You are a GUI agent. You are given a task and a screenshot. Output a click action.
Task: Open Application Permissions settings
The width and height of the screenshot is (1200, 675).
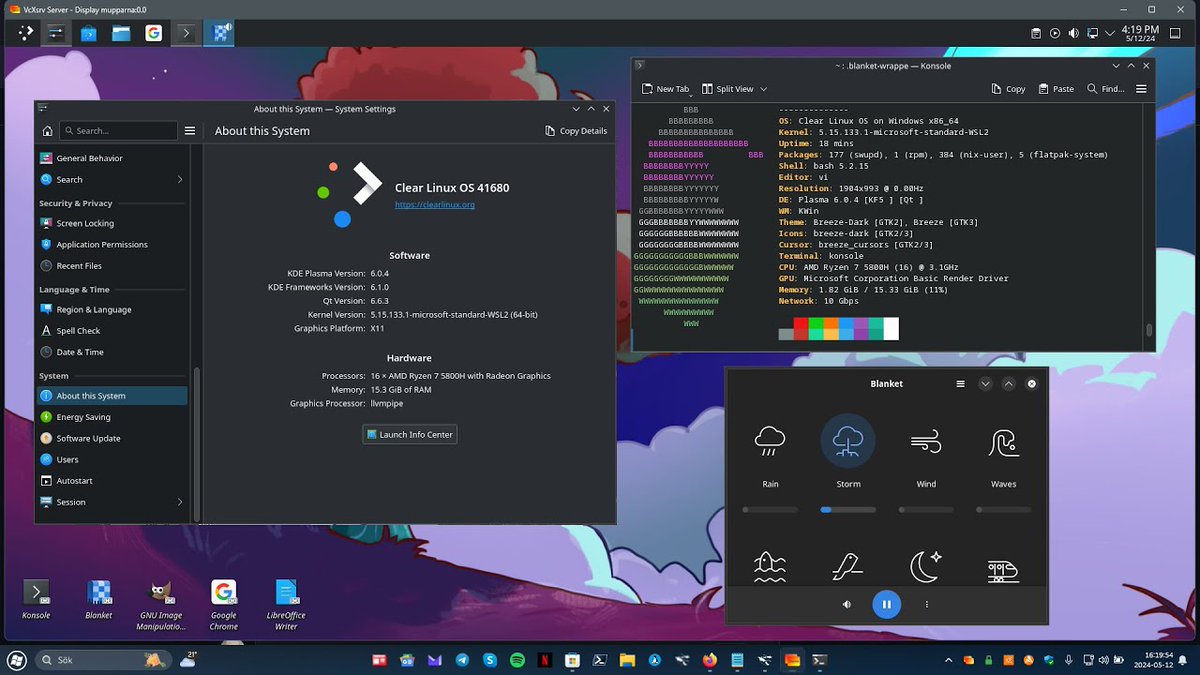point(112,245)
